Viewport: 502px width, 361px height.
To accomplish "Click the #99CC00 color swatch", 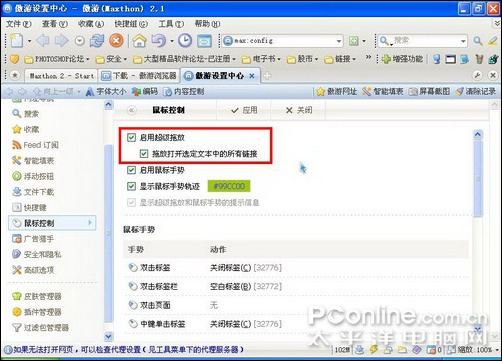I will [x=229, y=186].
